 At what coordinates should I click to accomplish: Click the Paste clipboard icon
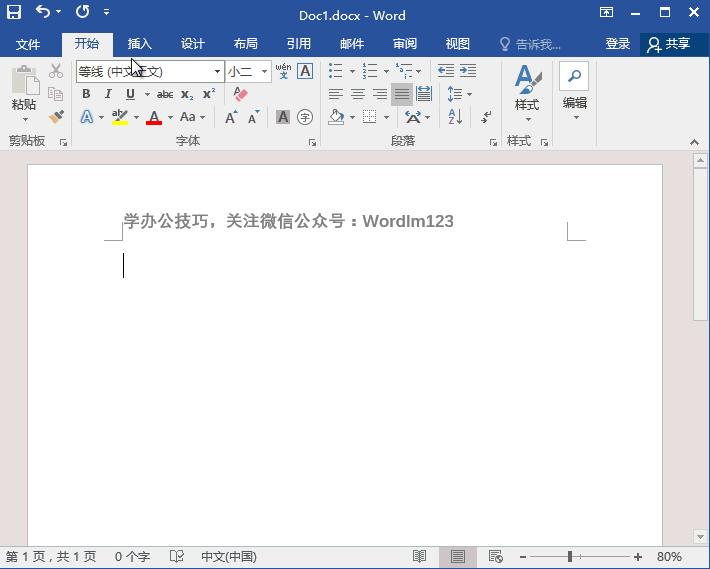coord(25,81)
